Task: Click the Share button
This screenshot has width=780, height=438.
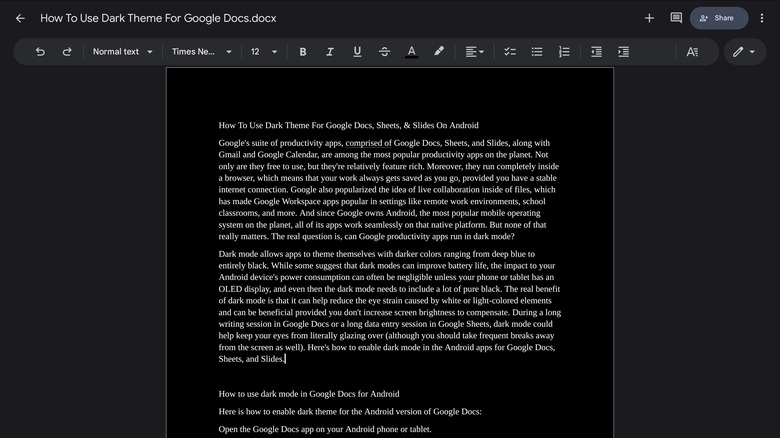Action: (x=719, y=18)
